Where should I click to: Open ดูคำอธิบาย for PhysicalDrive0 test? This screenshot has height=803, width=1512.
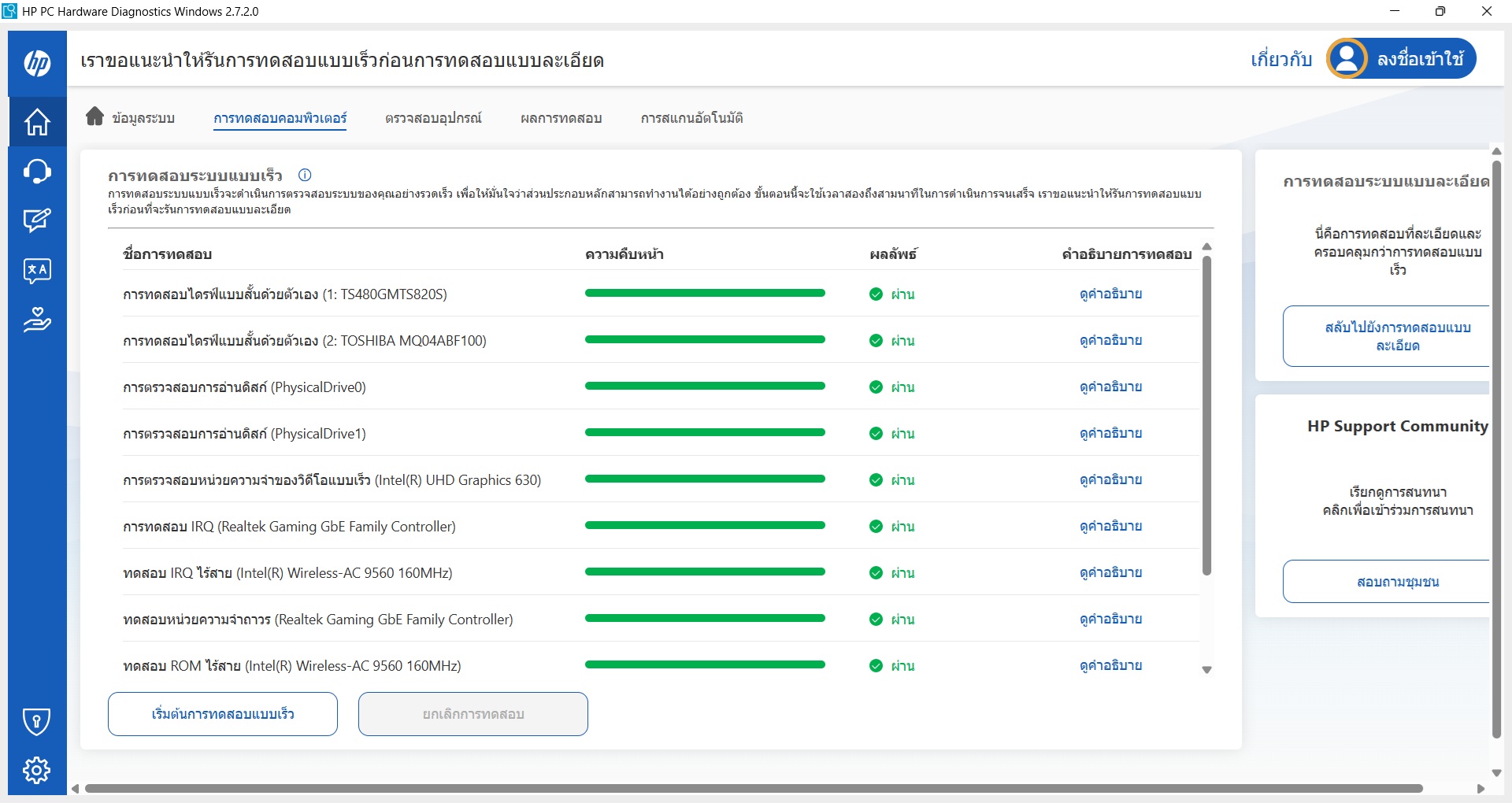(1110, 387)
